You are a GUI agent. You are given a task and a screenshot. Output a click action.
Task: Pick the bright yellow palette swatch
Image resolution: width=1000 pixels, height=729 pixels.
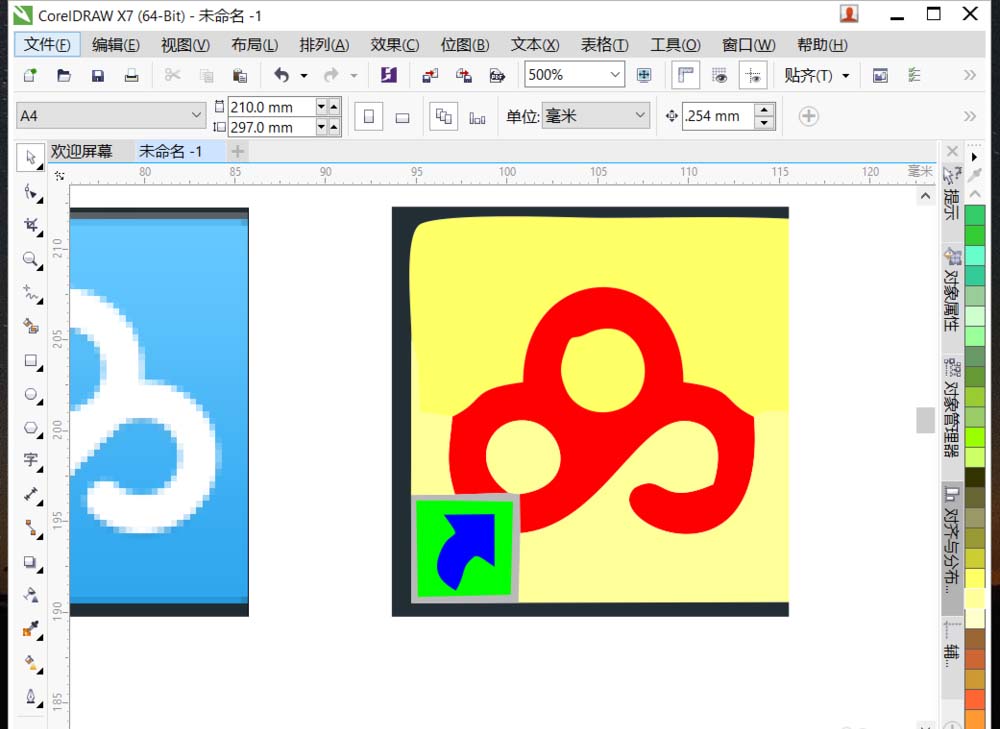pyautogui.click(x=974, y=578)
